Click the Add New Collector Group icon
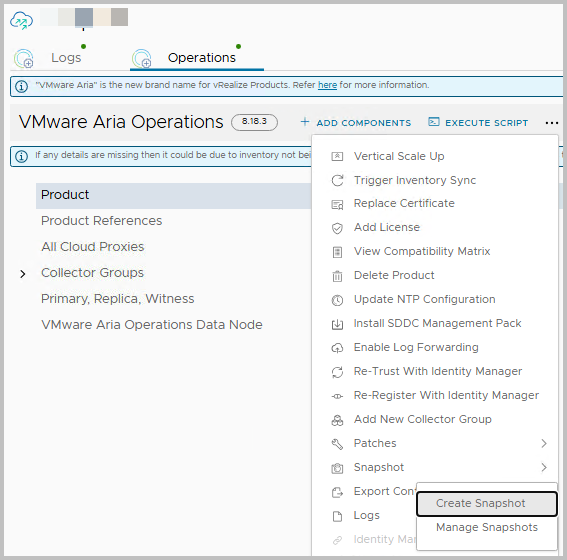 tap(337, 420)
